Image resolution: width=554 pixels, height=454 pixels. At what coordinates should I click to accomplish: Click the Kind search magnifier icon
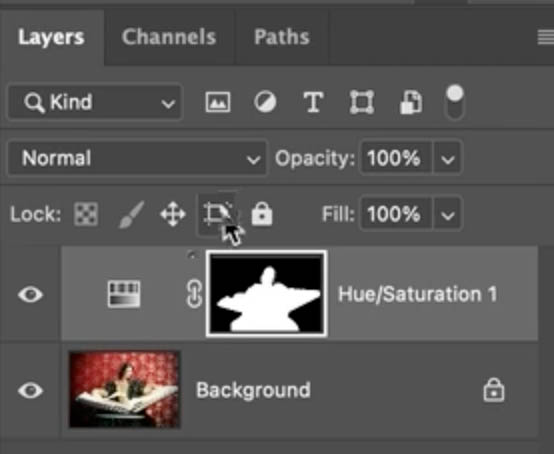coord(34,103)
